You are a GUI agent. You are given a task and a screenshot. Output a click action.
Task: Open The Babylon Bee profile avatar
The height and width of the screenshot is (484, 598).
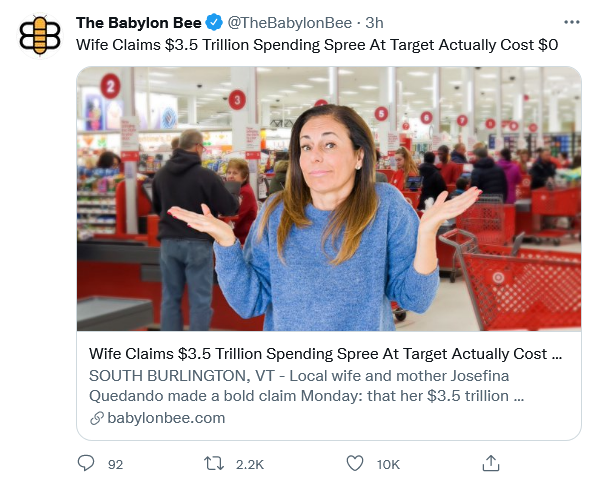[x=40, y=35]
